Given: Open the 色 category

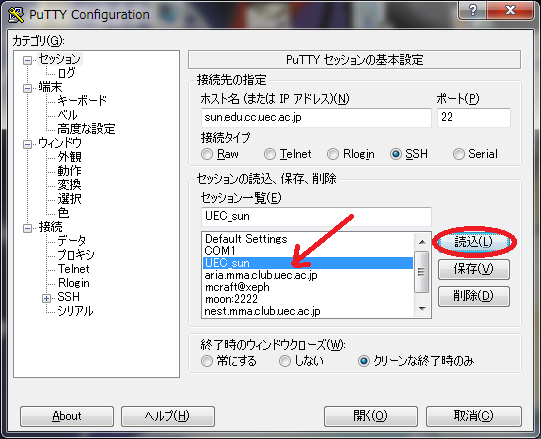Looking at the screenshot, I should coord(63,213).
